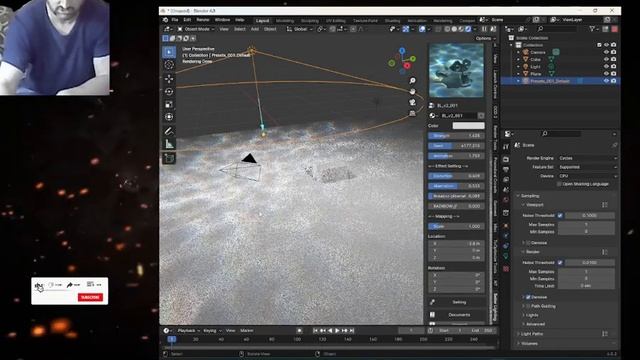
Task: Click the viewport zoom magnifier icon
Action: tap(412, 81)
